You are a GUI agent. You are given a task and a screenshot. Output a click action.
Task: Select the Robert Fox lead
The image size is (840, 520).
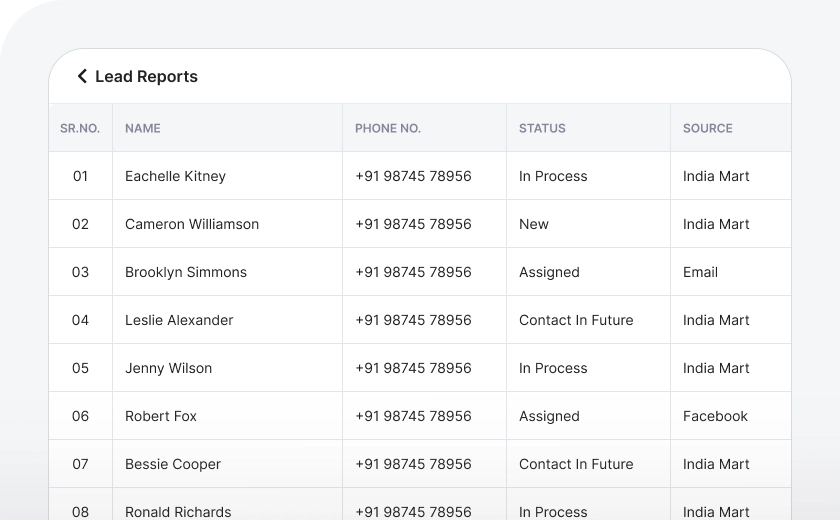coord(161,416)
